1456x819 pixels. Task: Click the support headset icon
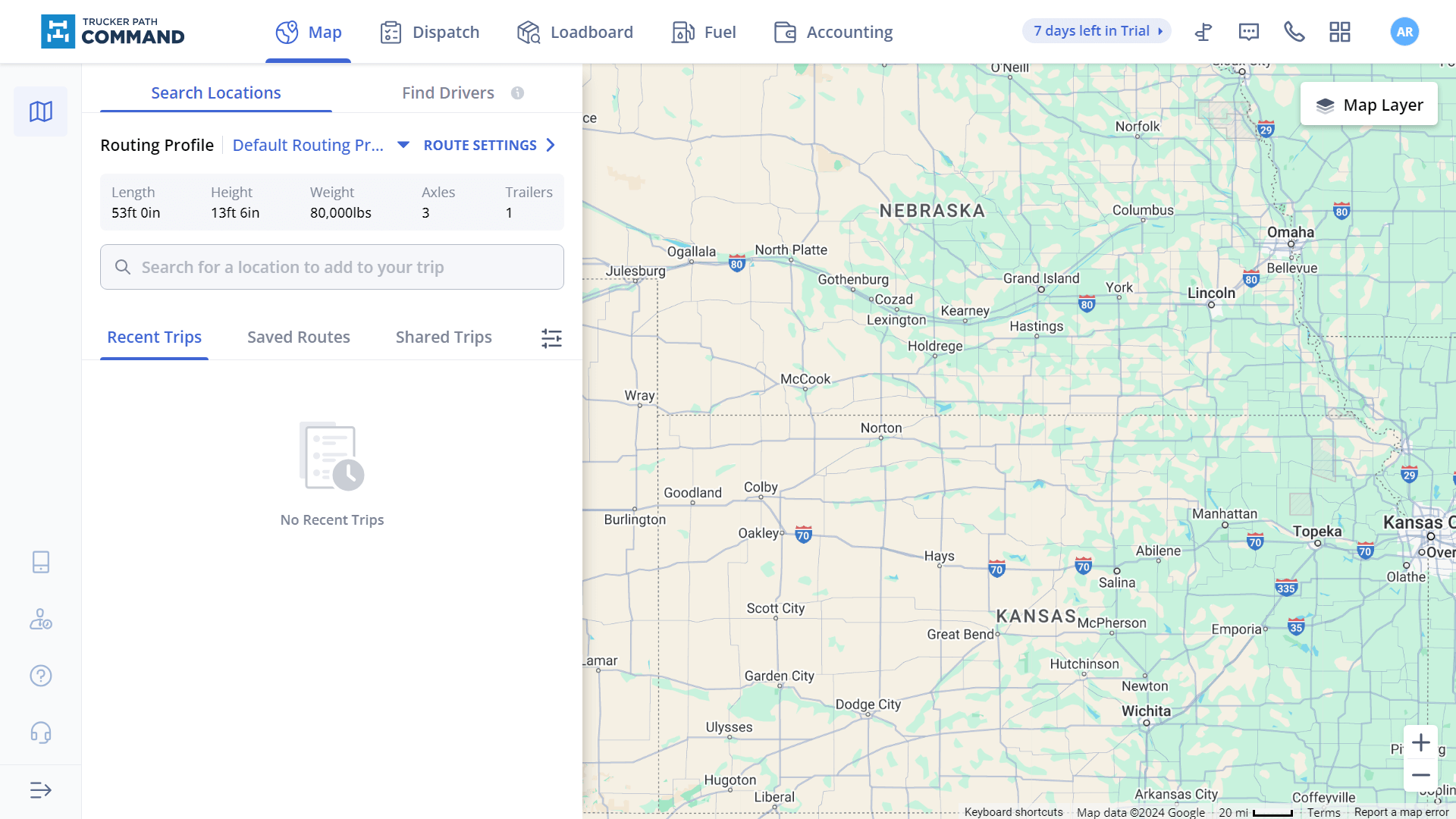point(41,732)
